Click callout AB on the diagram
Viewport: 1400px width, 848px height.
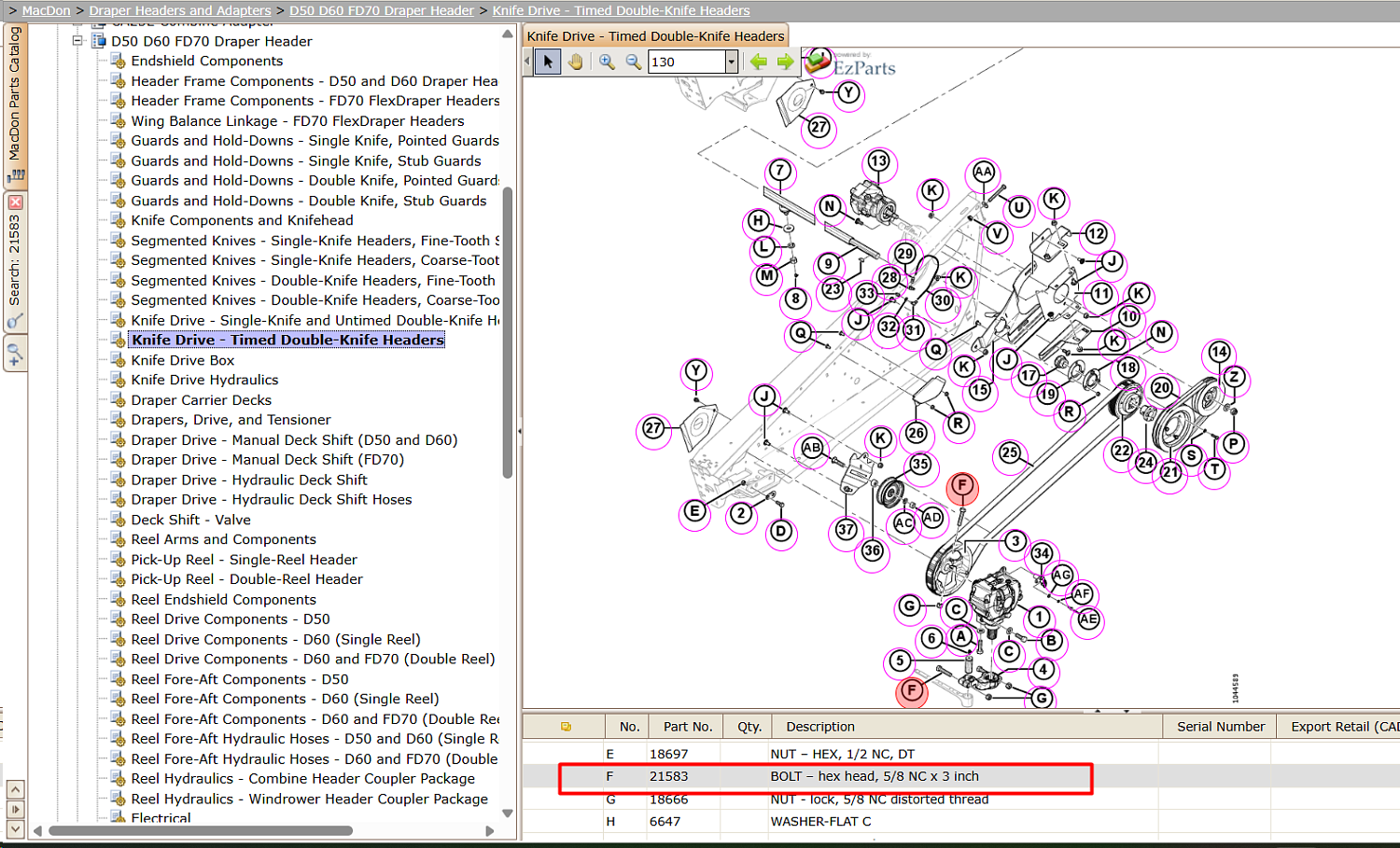click(812, 448)
